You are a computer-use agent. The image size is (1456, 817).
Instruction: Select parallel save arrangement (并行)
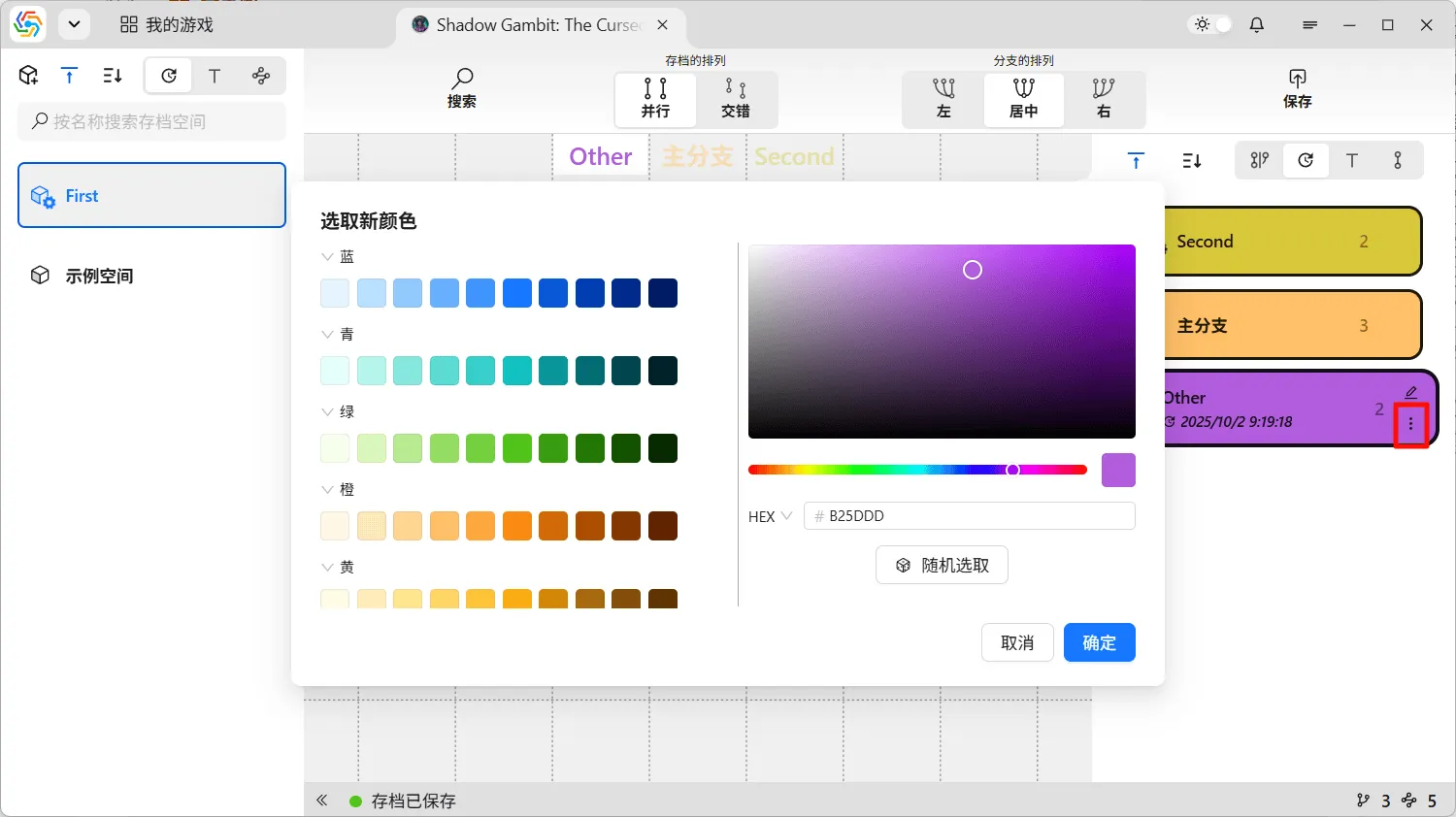pos(655,99)
